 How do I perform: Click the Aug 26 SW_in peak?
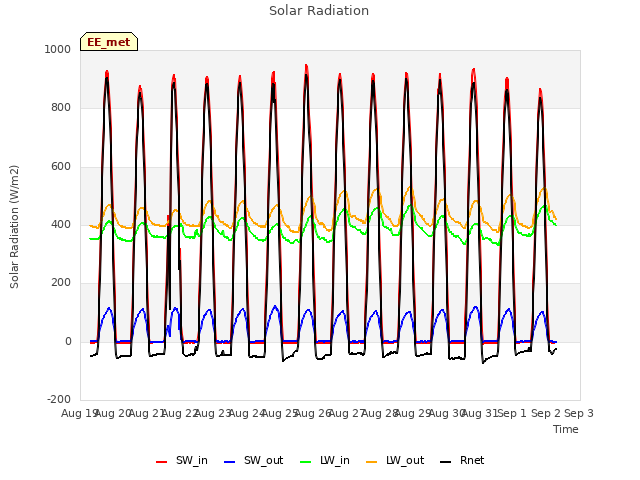(x=306, y=66)
